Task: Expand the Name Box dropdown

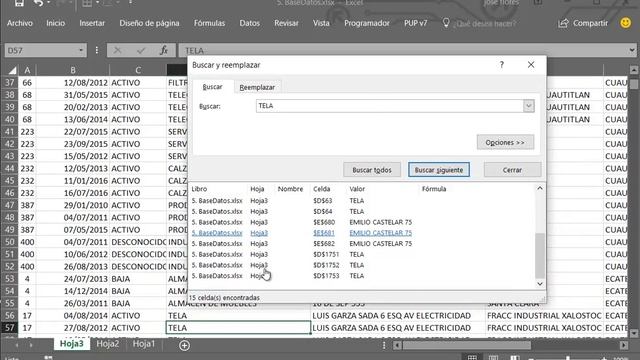Action: [x=81, y=50]
